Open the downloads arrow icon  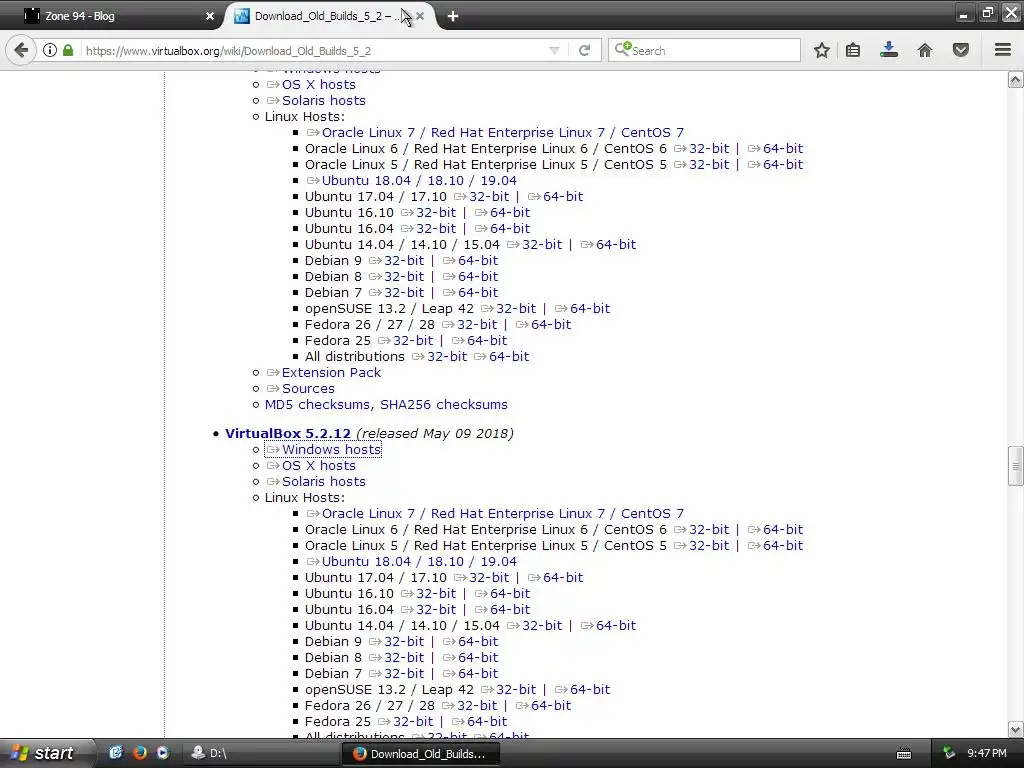(x=889, y=50)
